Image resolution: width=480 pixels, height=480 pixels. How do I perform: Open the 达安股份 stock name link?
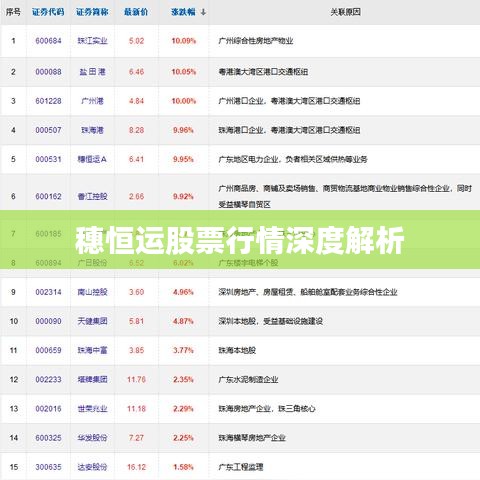click(92, 467)
